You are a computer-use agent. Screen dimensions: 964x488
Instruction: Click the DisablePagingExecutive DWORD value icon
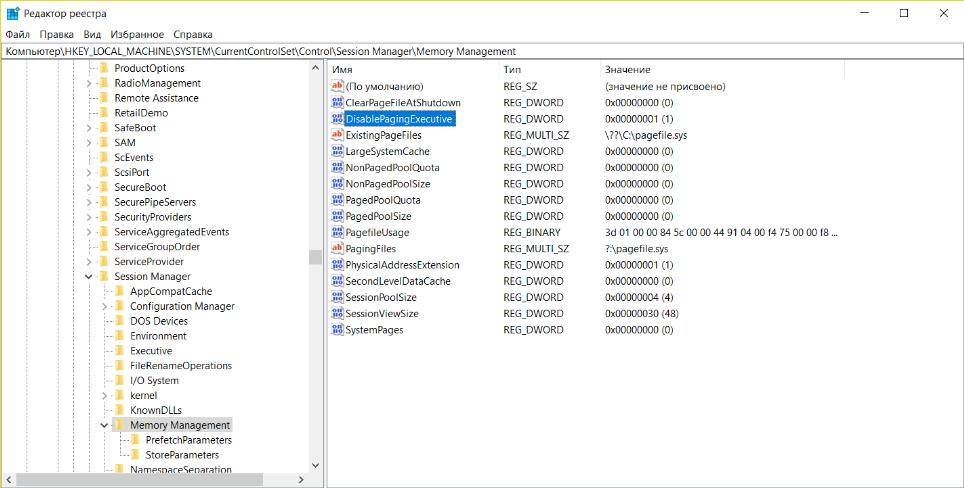tap(337, 119)
